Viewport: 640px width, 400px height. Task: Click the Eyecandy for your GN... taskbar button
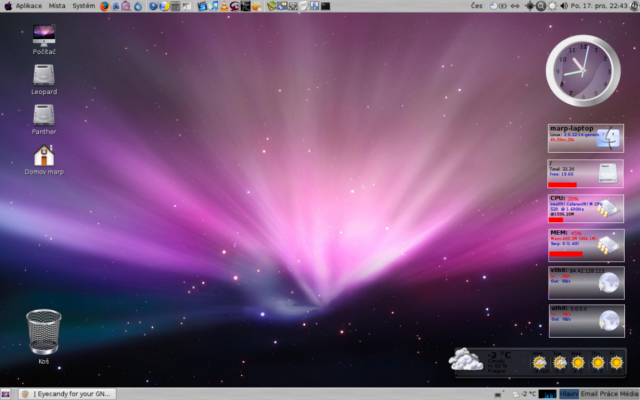[68, 394]
